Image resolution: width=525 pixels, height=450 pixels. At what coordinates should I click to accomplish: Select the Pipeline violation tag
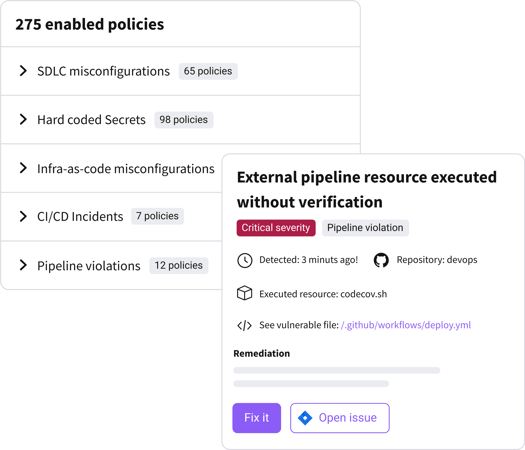pyautogui.click(x=365, y=228)
